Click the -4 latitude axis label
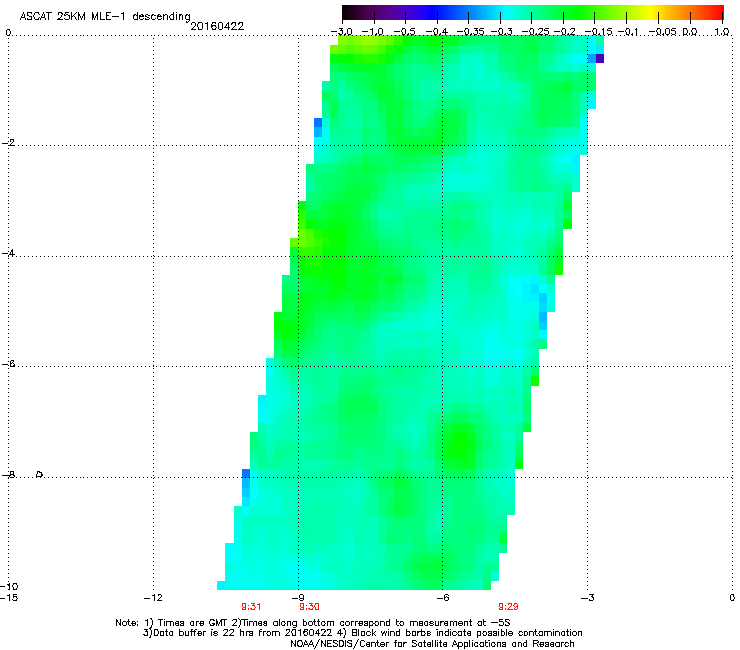The width and height of the screenshot is (740, 650). tap(8, 253)
